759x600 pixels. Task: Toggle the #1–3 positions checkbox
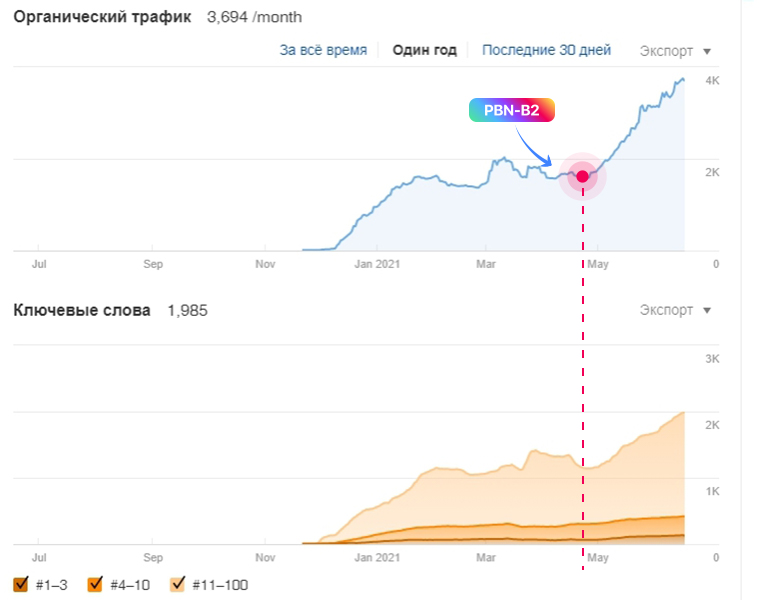pos(21,584)
